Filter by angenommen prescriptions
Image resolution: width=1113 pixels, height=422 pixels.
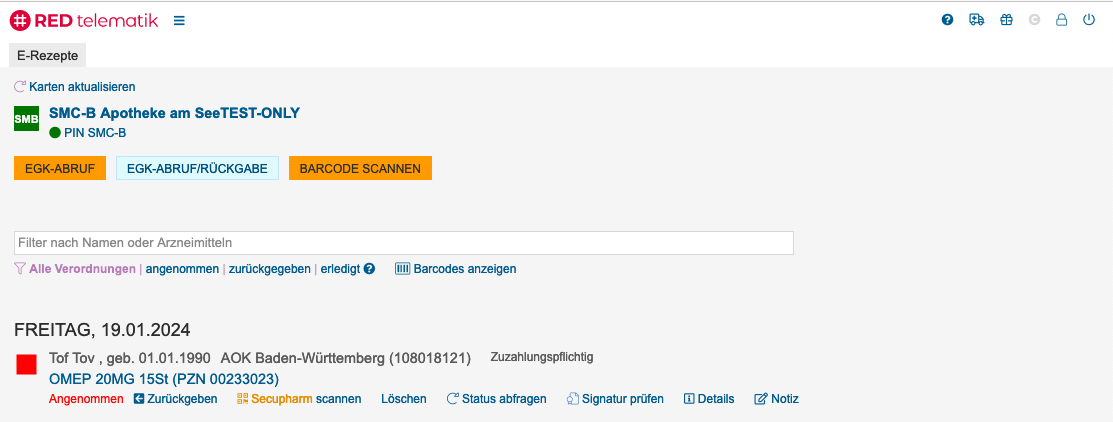point(182,269)
